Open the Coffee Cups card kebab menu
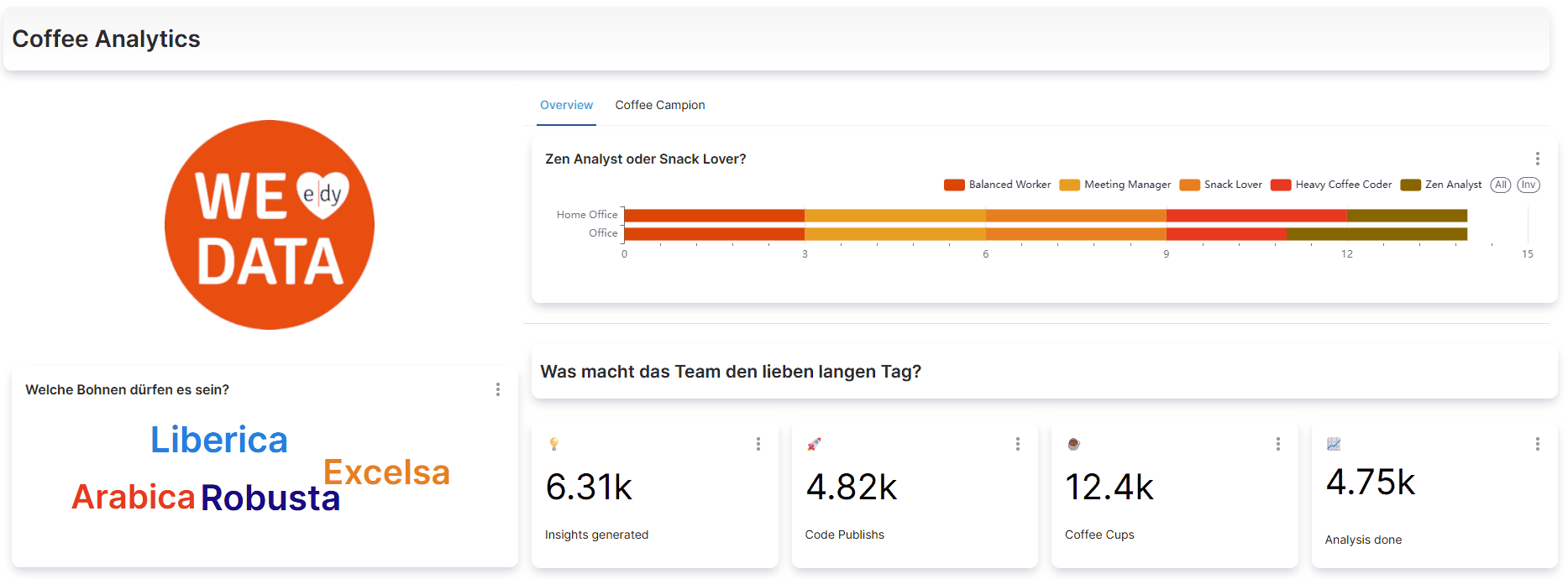Screen dimensions: 1568x579 click(x=1277, y=444)
